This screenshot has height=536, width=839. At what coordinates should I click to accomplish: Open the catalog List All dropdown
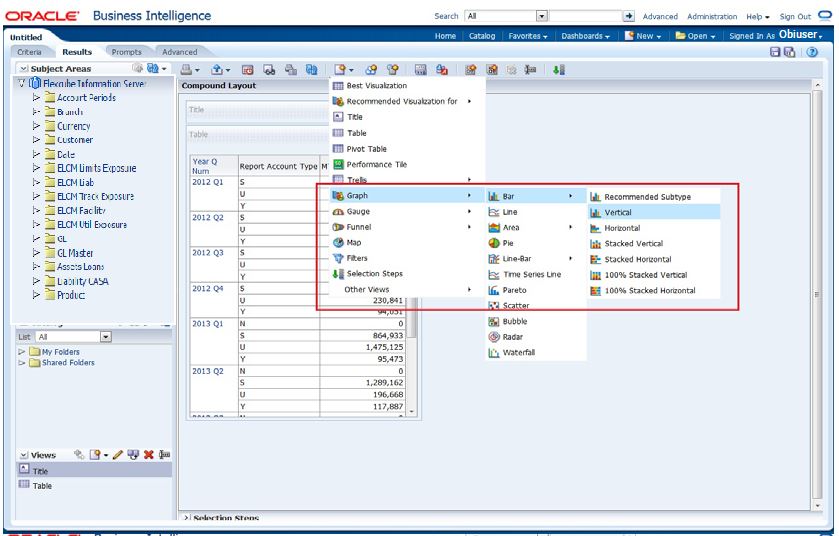point(105,336)
